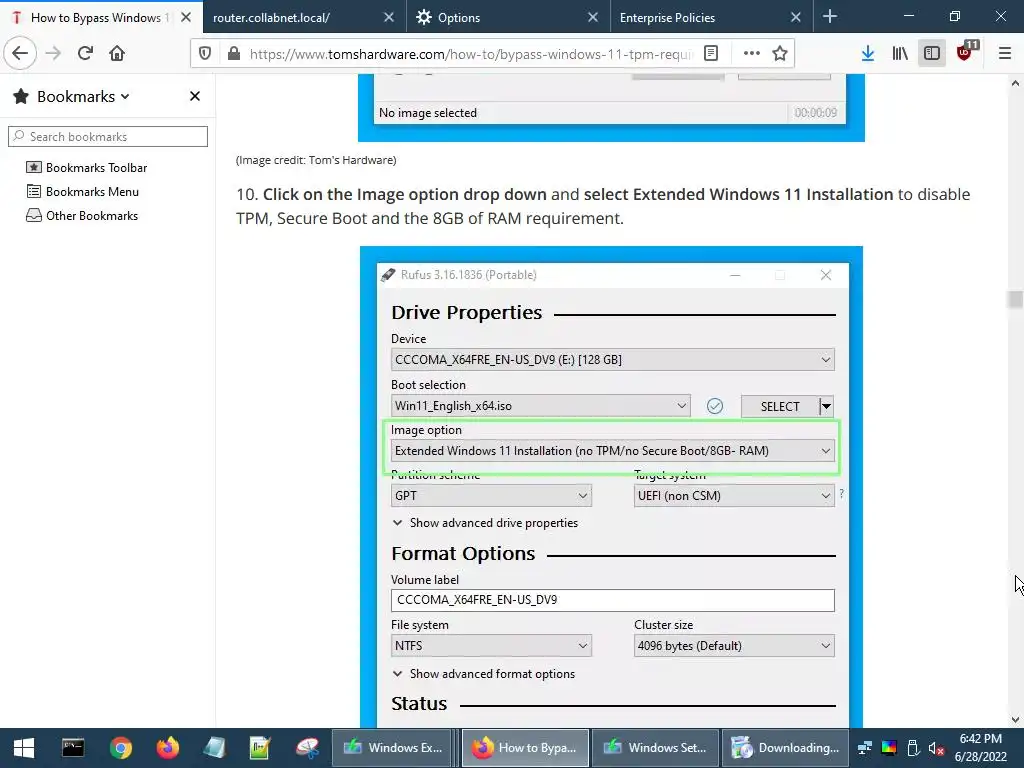The image size is (1024, 768).
Task: Click the How to Bypa... Firefox taskbar button
Action: (526, 748)
